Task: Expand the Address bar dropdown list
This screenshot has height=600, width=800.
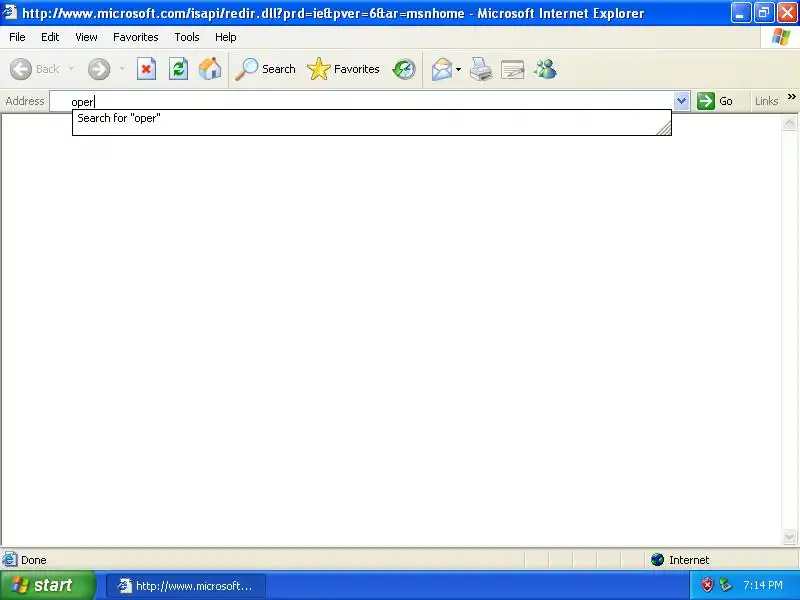Action: 681,101
